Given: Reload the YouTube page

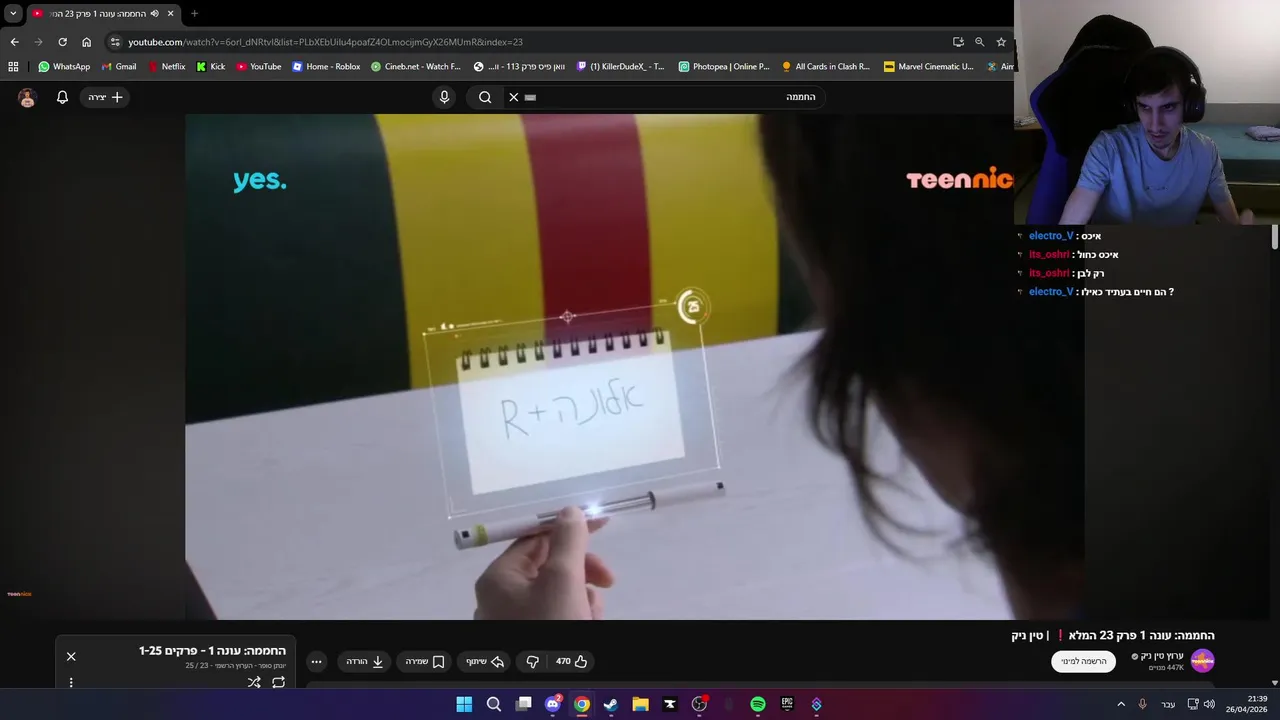Looking at the screenshot, I should coord(62,42).
